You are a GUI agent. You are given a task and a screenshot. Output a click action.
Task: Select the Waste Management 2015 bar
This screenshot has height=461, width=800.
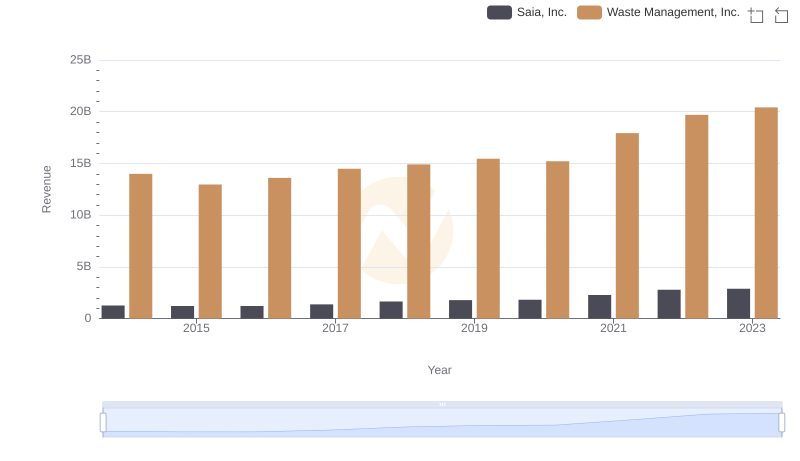(210, 251)
